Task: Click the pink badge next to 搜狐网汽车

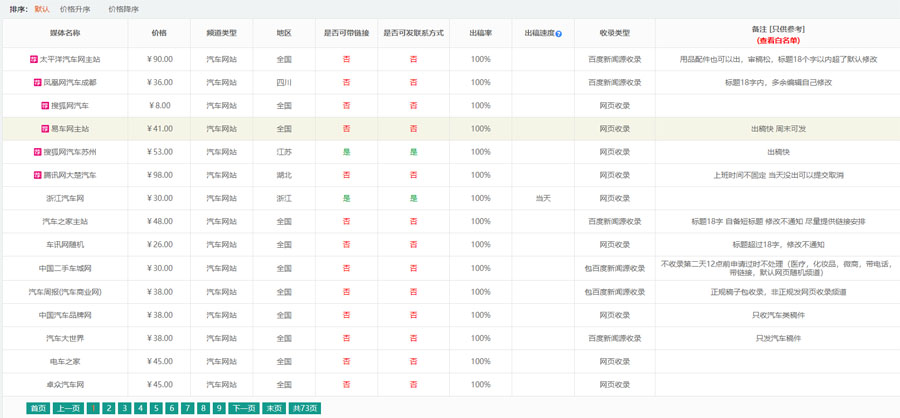Action: (x=45, y=105)
